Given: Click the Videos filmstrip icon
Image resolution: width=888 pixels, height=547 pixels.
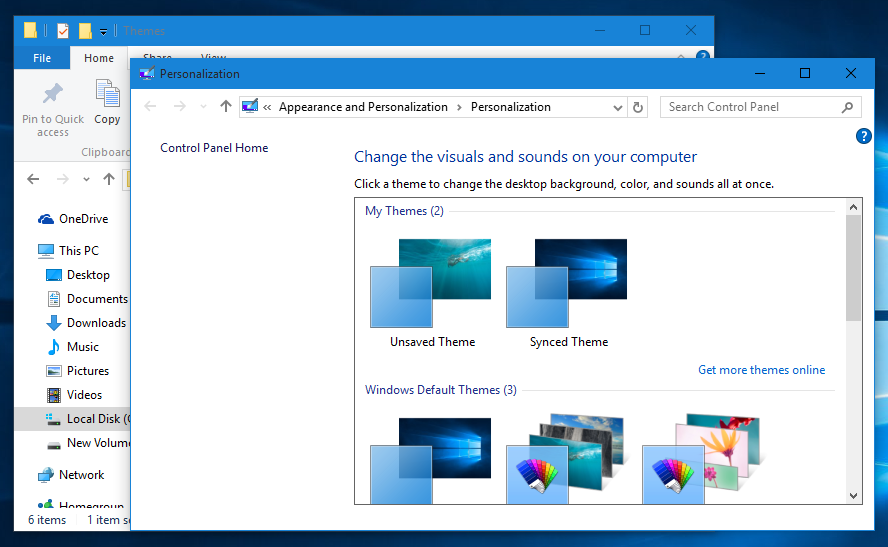Looking at the screenshot, I should point(54,395).
